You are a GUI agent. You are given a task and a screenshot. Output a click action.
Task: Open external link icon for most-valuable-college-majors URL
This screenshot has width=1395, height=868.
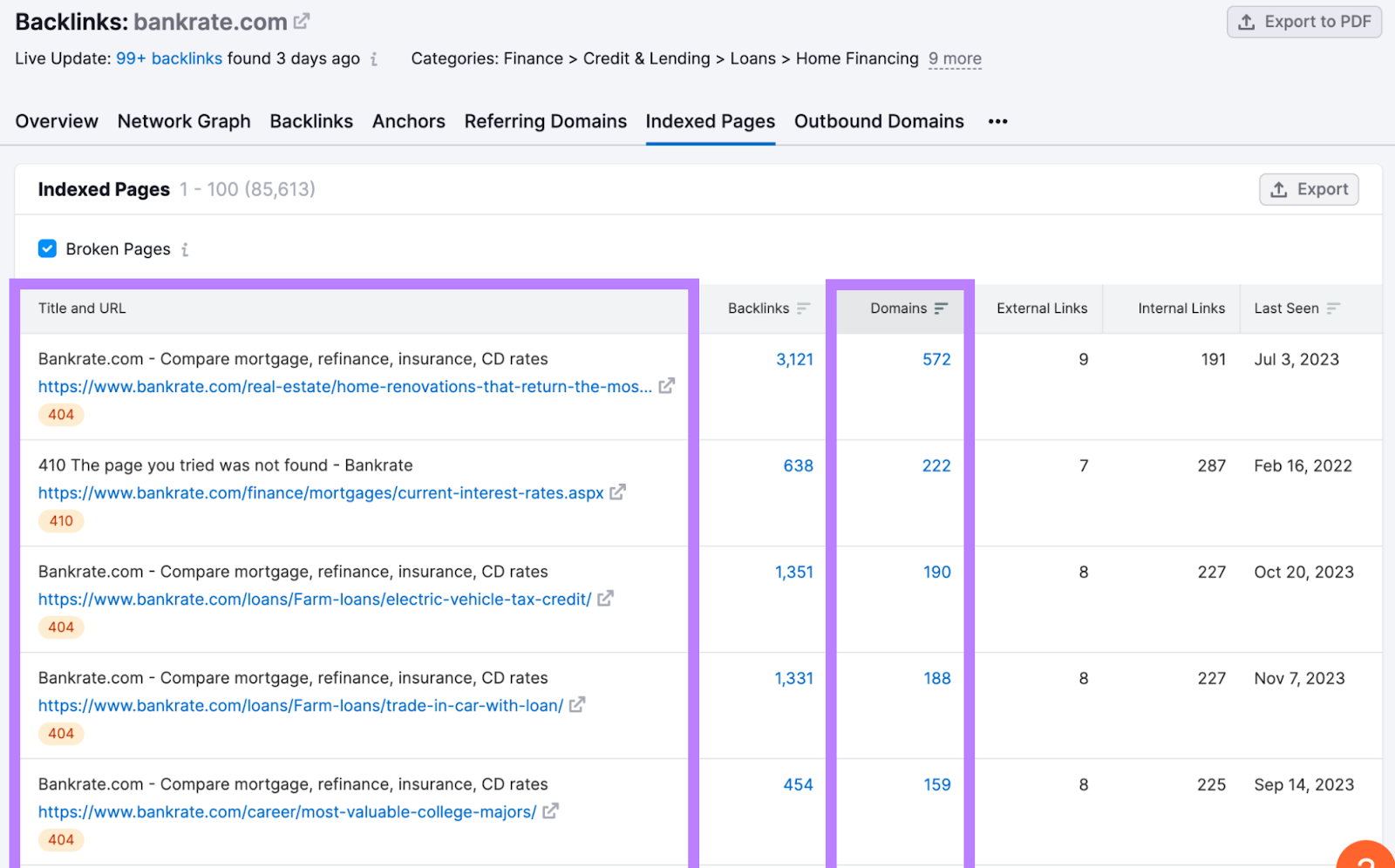550,810
